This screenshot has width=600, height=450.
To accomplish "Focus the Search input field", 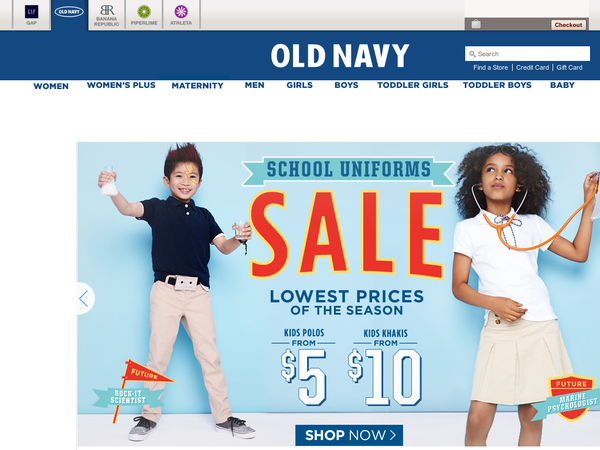I will tap(527, 54).
